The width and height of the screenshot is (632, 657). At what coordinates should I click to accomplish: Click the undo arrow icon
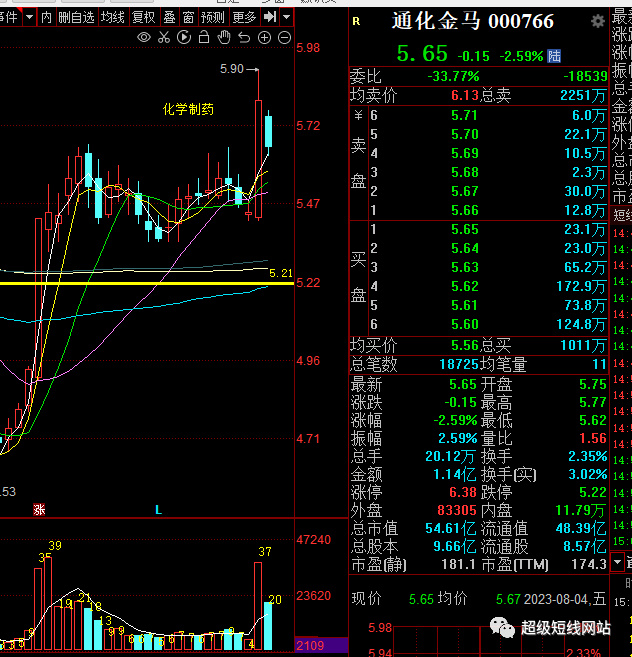point(244,38)
